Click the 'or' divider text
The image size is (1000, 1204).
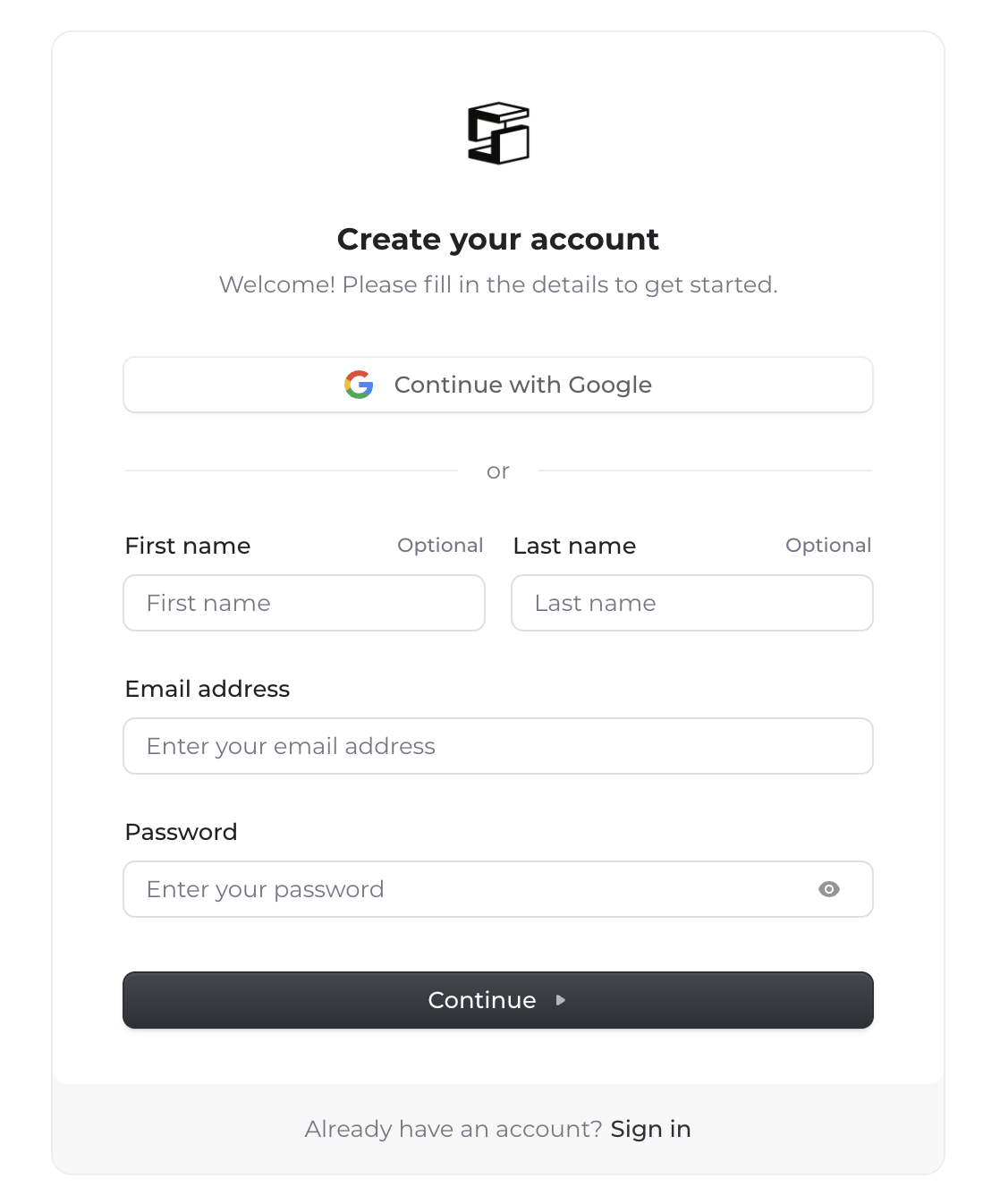pos(498,471)
